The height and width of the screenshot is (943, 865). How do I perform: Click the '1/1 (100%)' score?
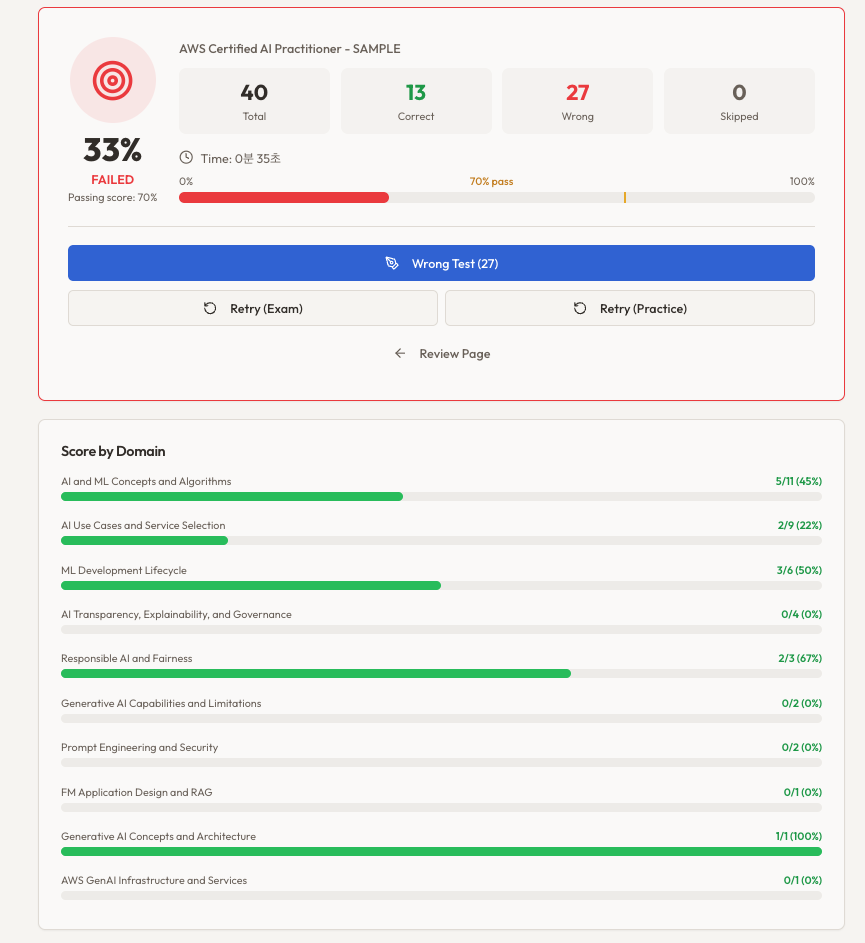(799, 836)
